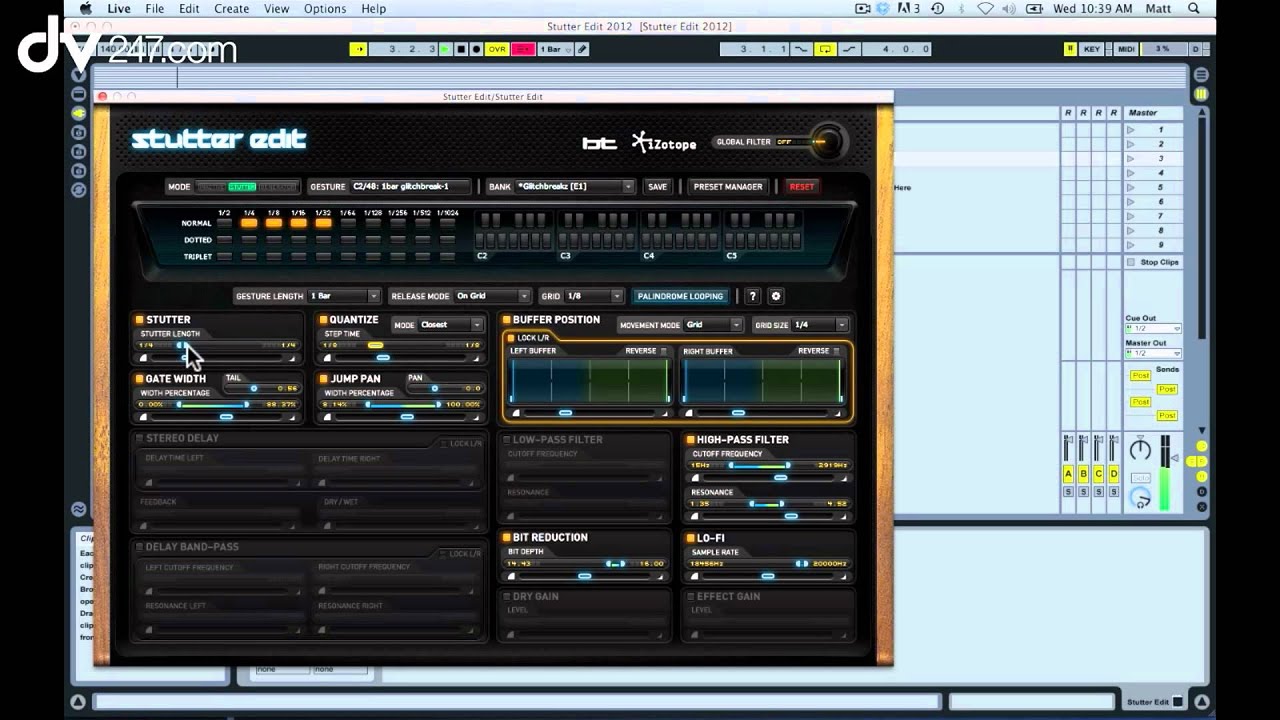This screenshot has height=720, width=1280.
Task: Open the File menu
Action: coord(154,8)
